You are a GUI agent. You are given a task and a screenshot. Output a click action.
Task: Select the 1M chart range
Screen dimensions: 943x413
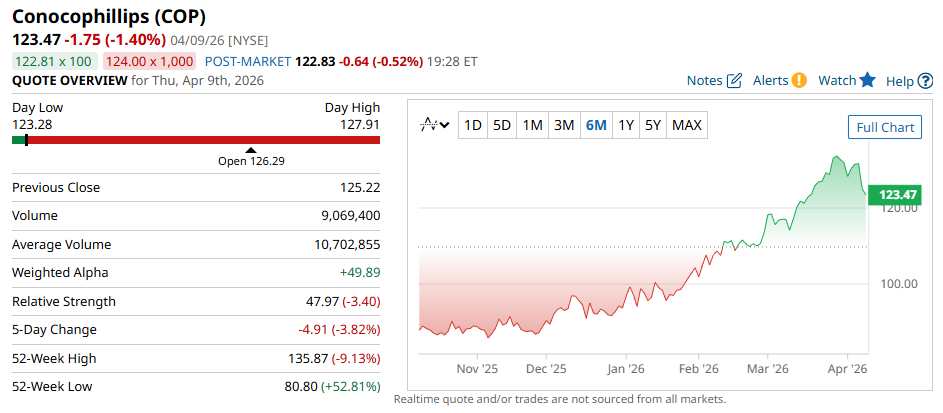pos(532,125)
